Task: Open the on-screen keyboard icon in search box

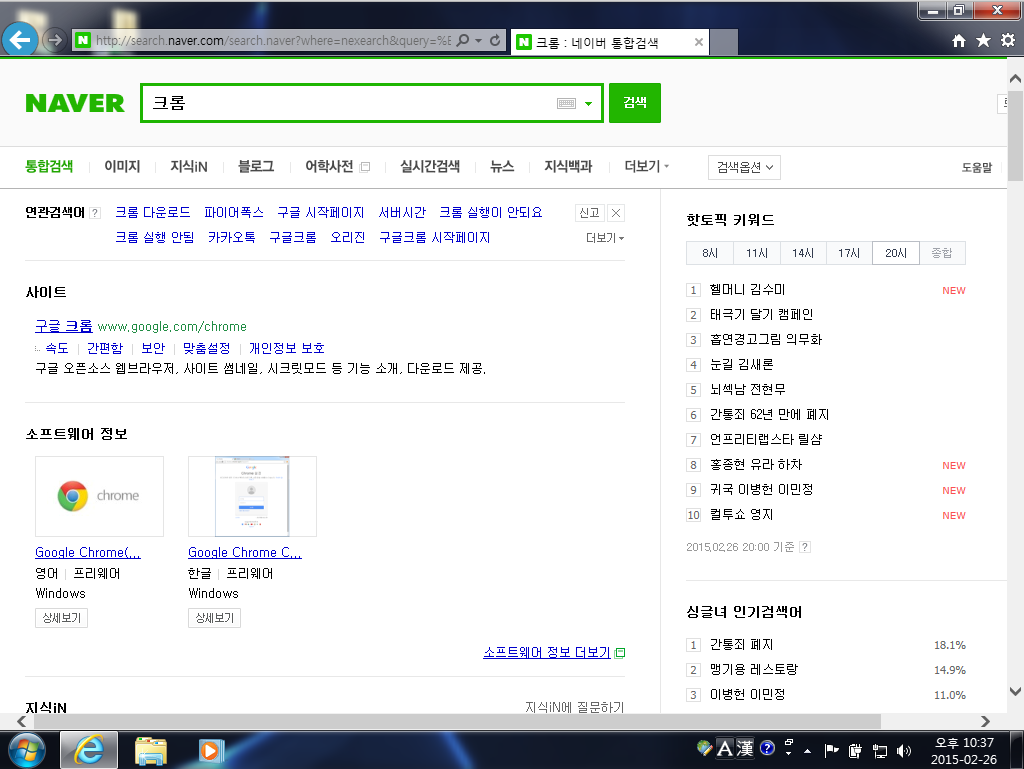Action: pos(566,103)
